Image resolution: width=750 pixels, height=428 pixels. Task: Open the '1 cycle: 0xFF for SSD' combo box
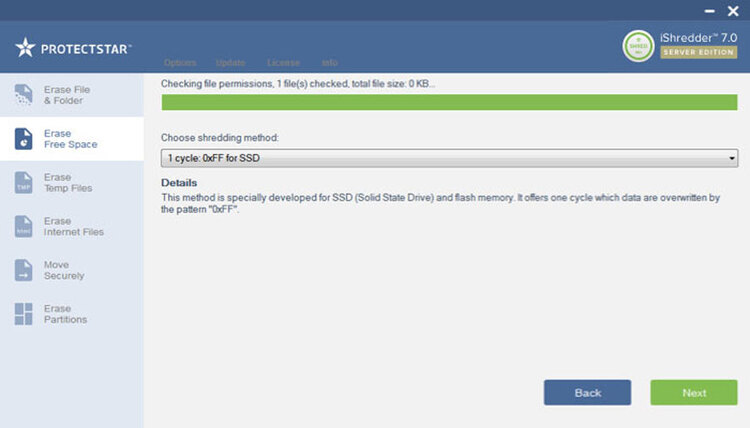448,158
